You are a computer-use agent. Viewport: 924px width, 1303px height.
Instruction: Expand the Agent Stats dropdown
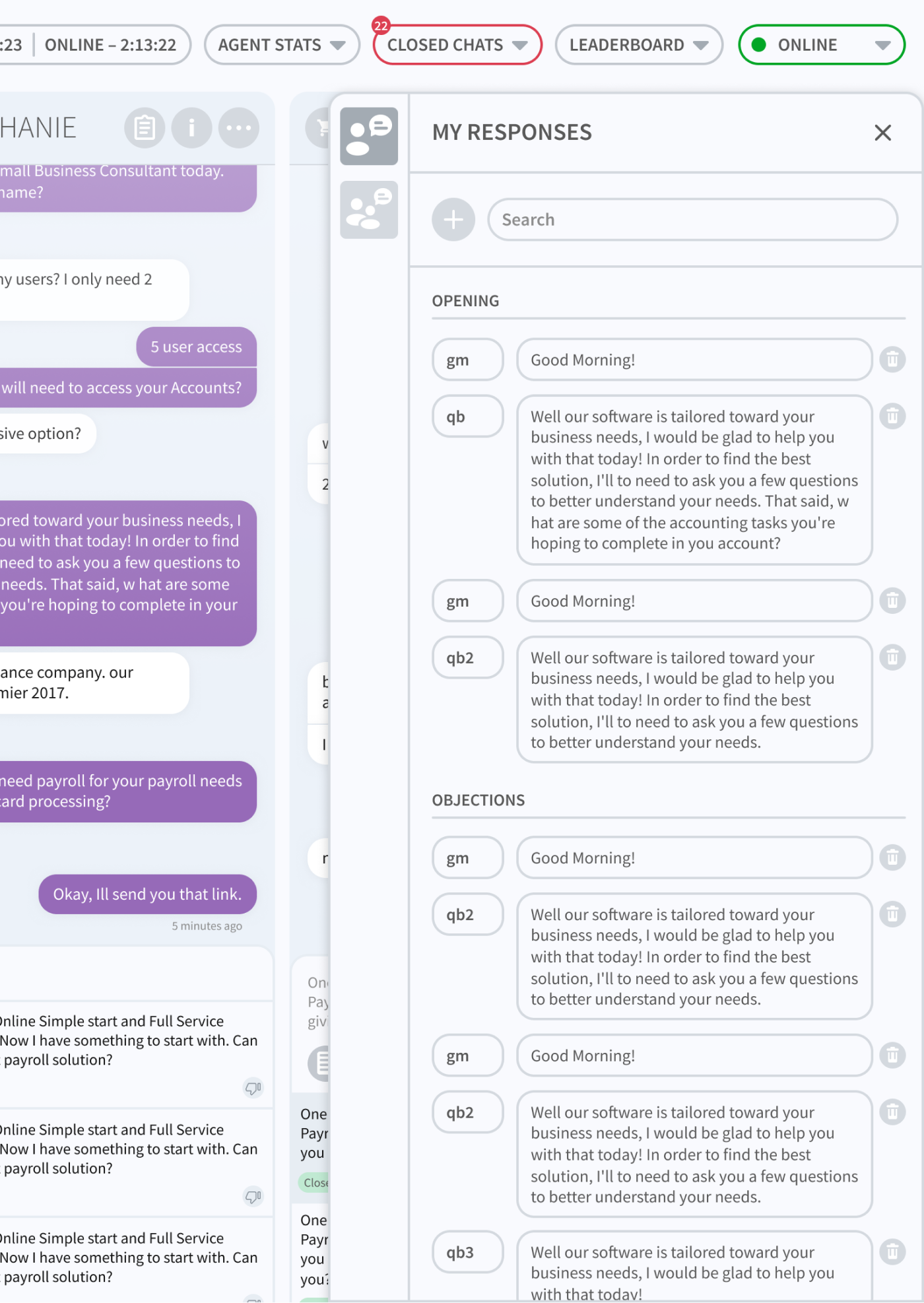point(282,45)
